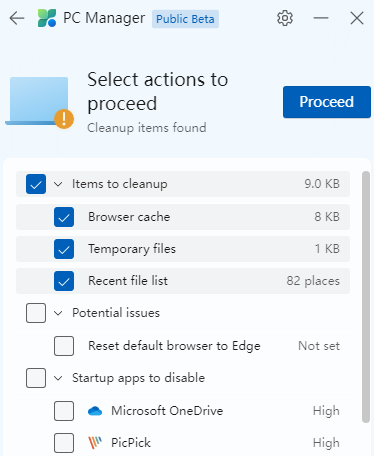Click the PC Manager logo icon
374x456 pixels.
[47, 18]
